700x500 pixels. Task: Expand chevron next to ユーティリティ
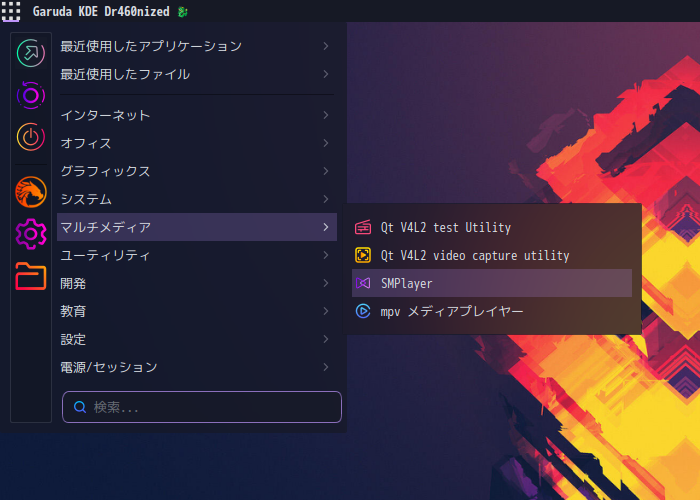click(x=326, y=255)
